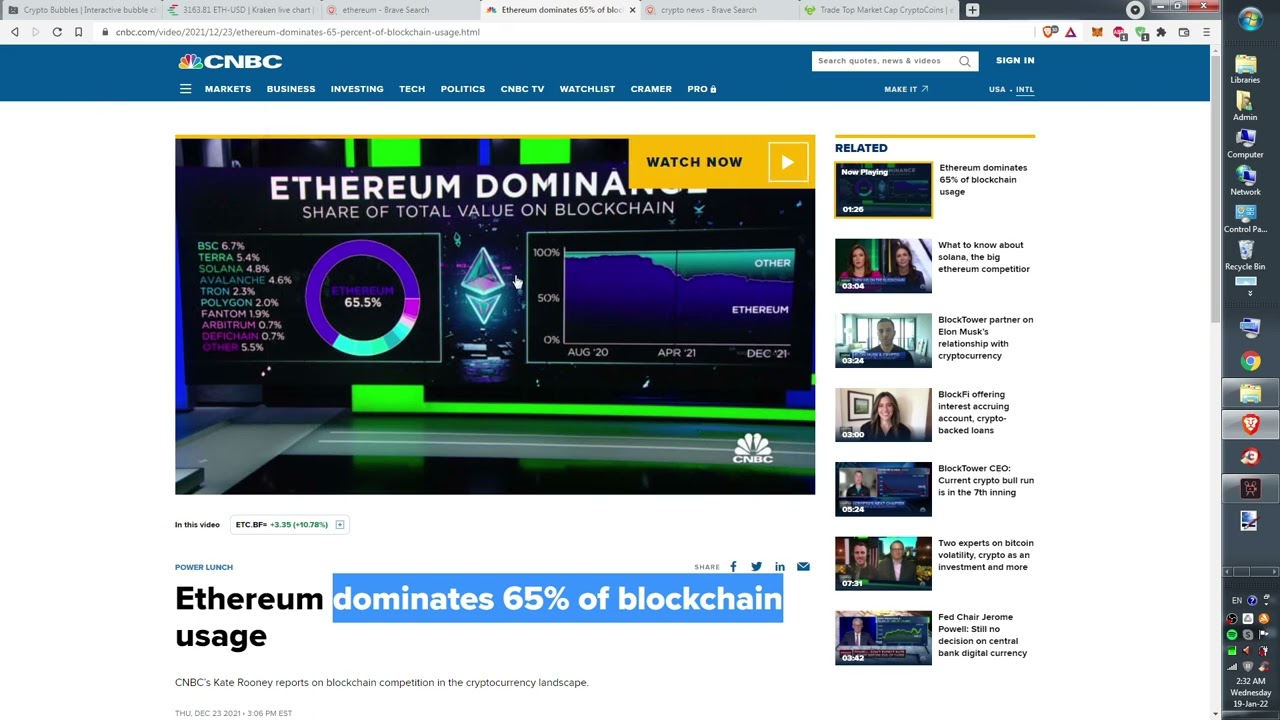Reload the current page

[x=57, y=32]
